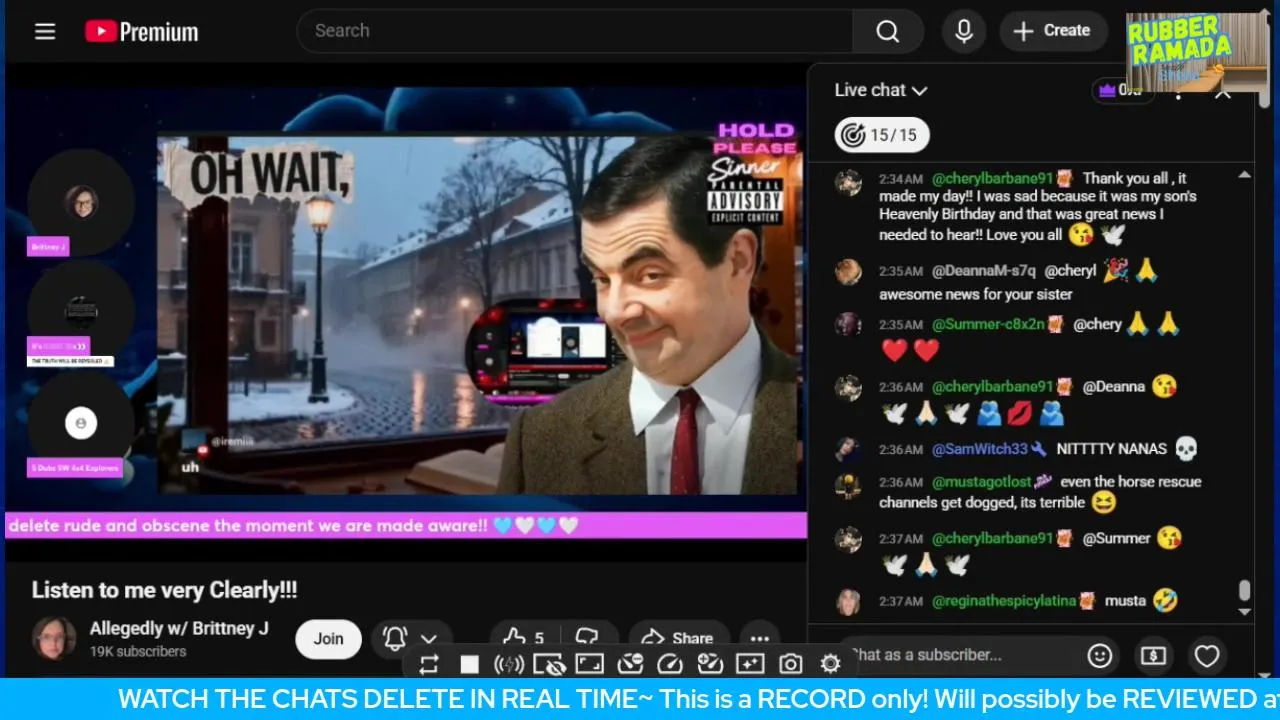Open the Create menu button
This screenshot has width=1280, height=720.
coord(1052,31)
